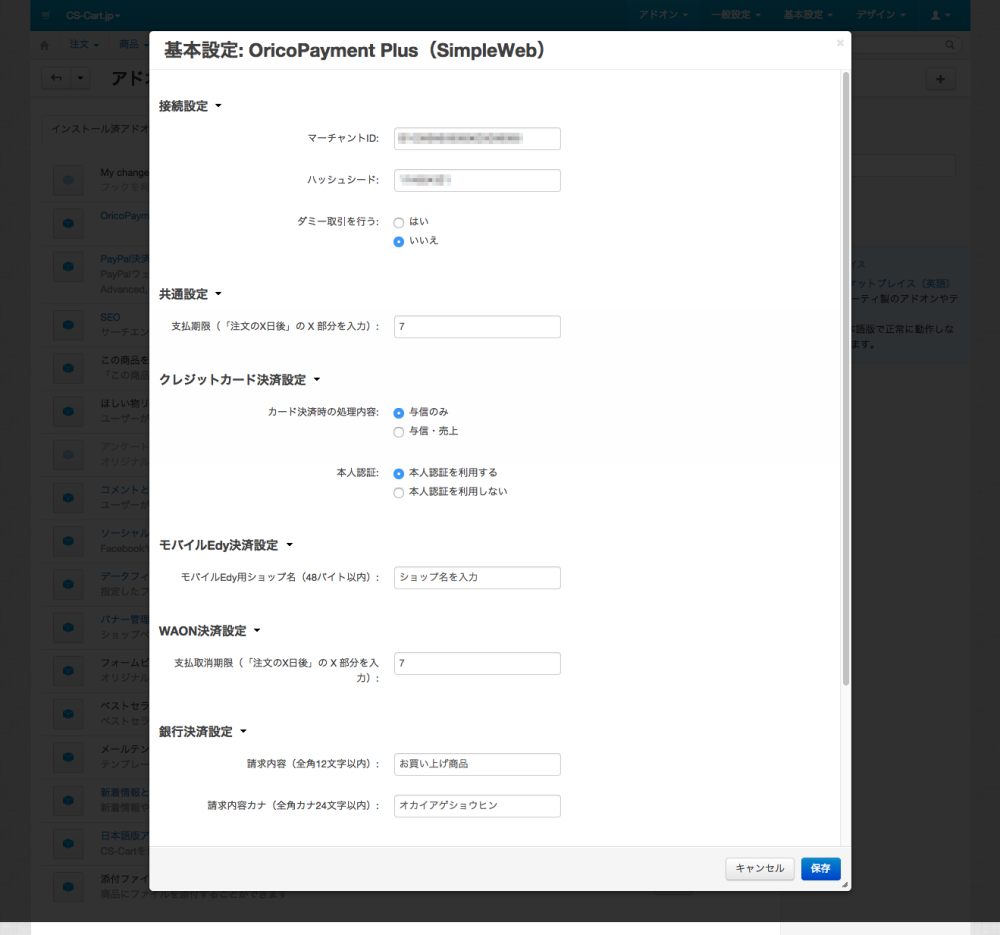Select はい for dummy transaction
The height and width of the screenshot is (935, 1000).
click(399, 223)
